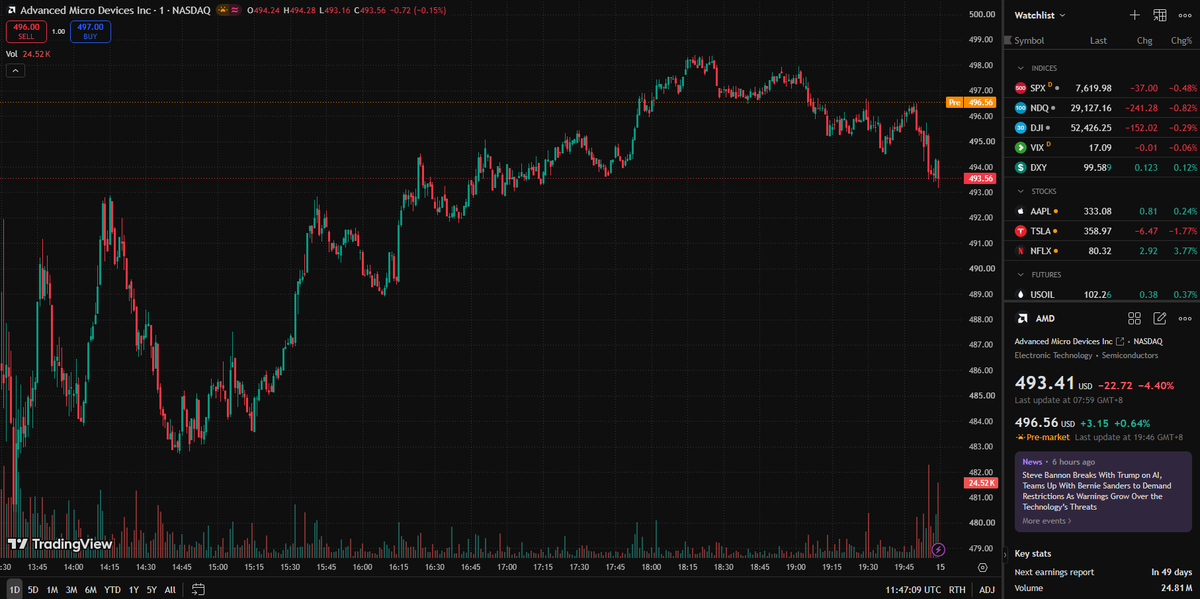The width and height of the screenshot is (1200, 599).
Task: Toggle the RTH session setting
Action: click(957, 590)
